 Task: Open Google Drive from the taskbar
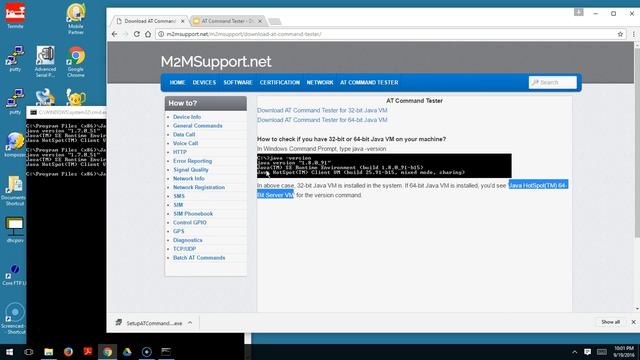tap(127, 352)
